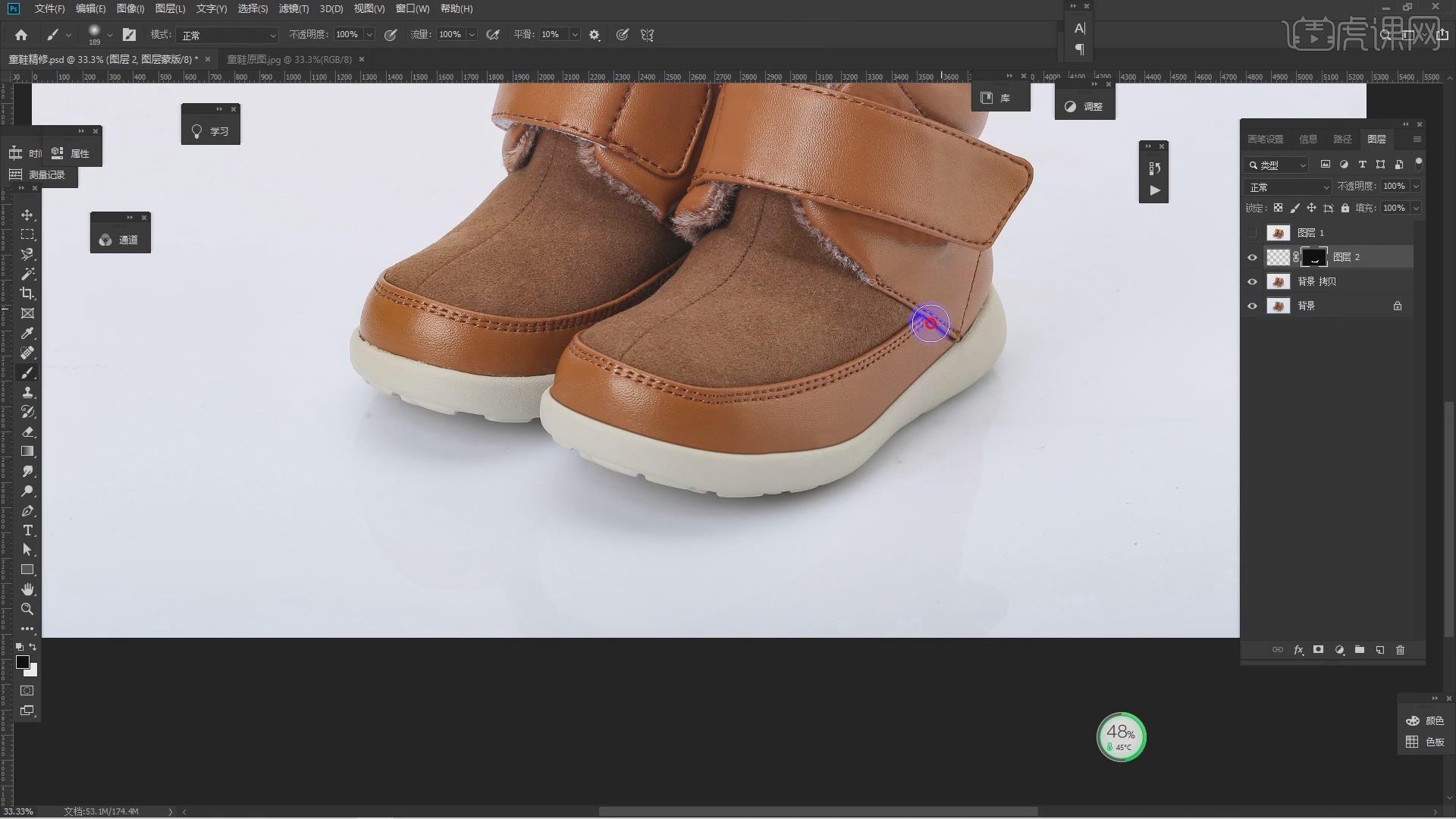The height and width of the screenshot is (819, 1456).
Task: Open layer fill 填充 dropdown arrow
Action: pyautogui.click(x=1416, y=208)
